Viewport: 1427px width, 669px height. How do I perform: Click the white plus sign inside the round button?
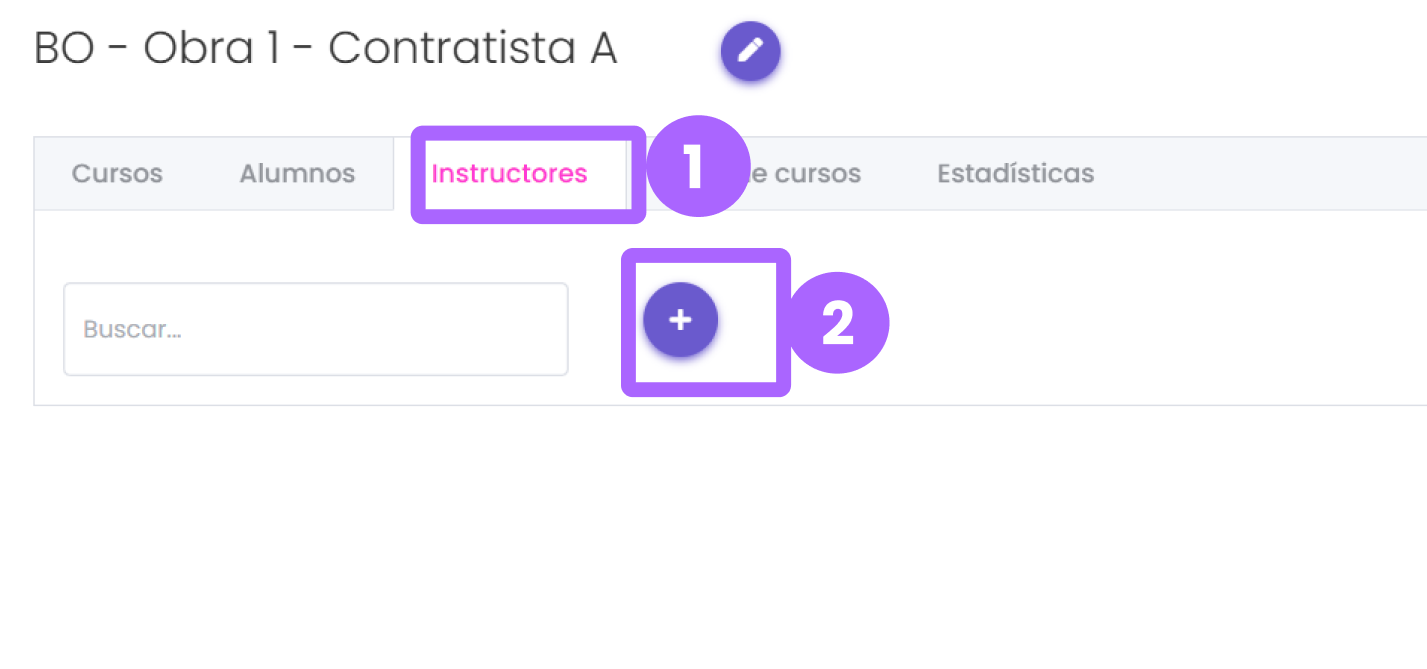(680, 320)
